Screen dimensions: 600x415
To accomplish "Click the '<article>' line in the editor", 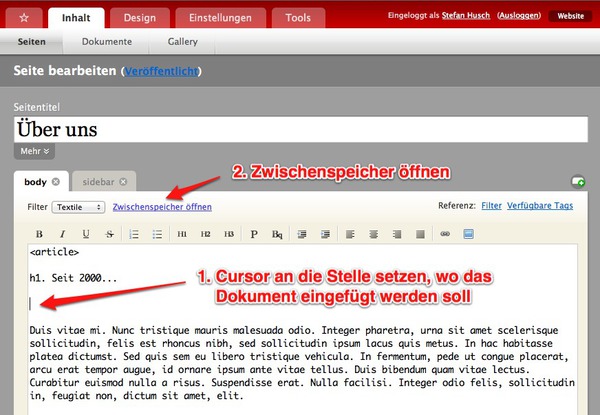I will [x=54, y=252].
